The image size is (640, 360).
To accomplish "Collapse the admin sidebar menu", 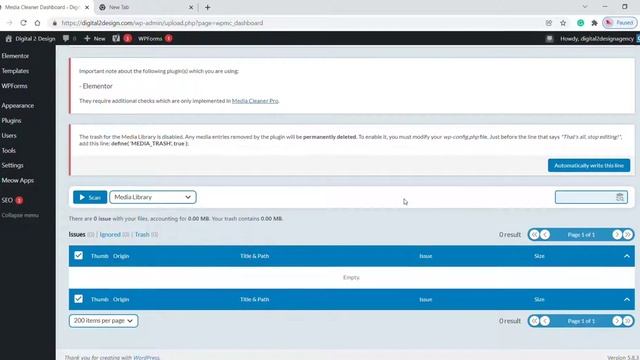I will 20,216.
